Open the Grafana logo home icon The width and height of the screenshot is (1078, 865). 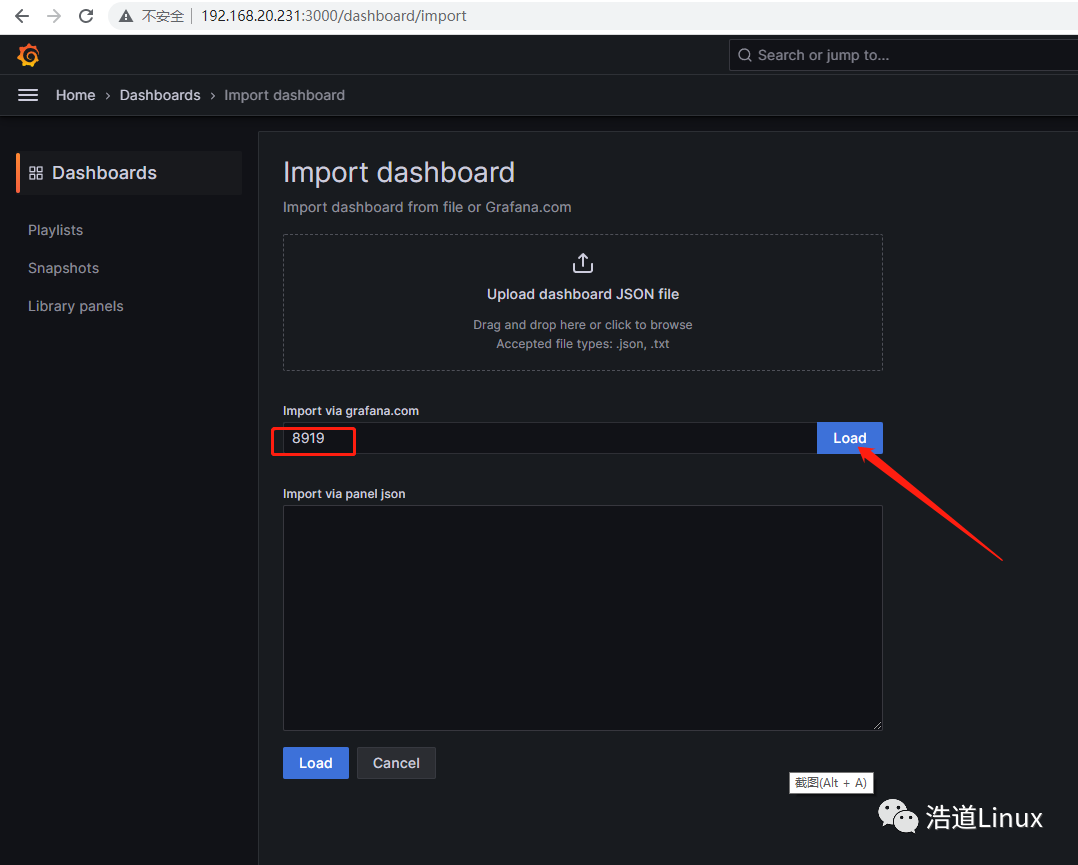click(x=28, y=55)
